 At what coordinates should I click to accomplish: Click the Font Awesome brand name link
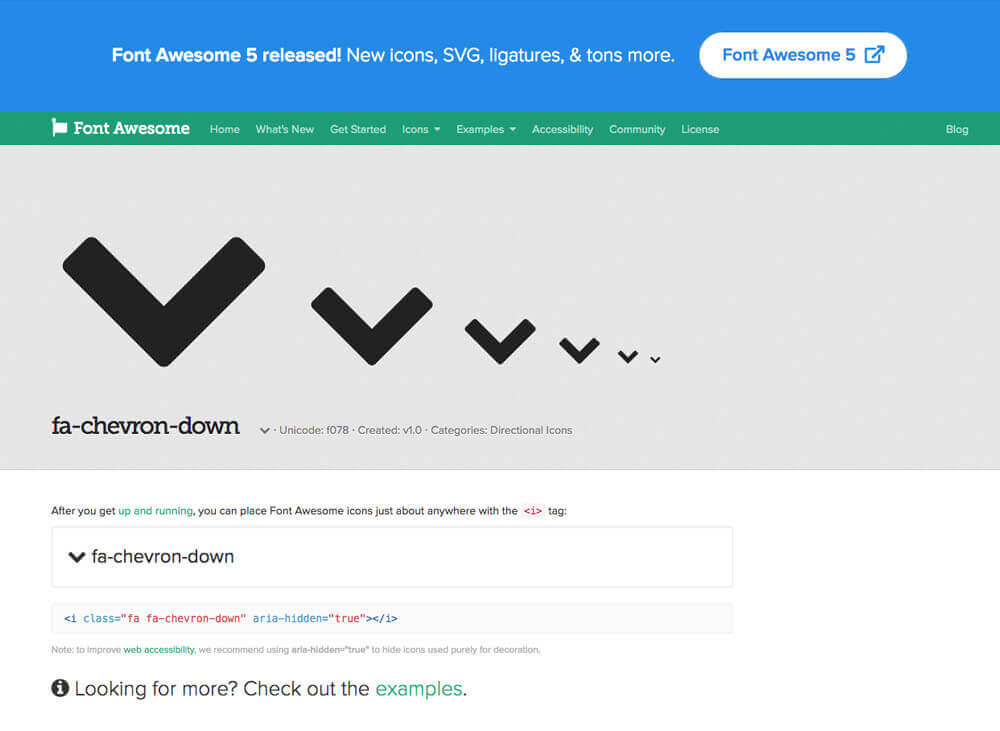point(131,128)
